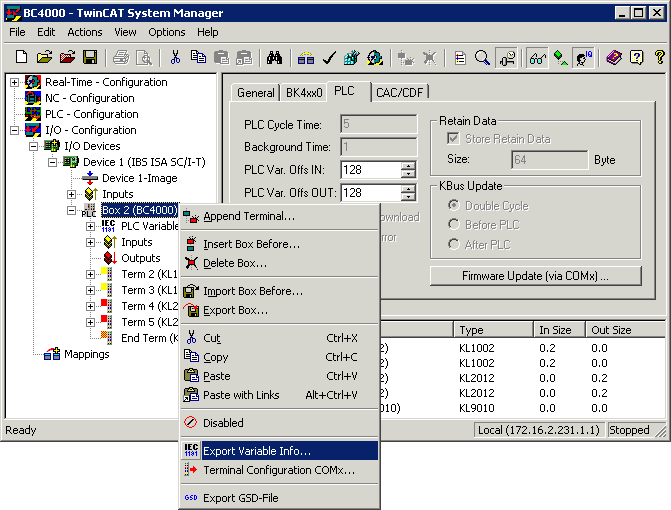Image resolution: width=671 pixels, height=510 pixels.
Task: Choose Delete Box from context menu
Action: (x=279, y=263)
